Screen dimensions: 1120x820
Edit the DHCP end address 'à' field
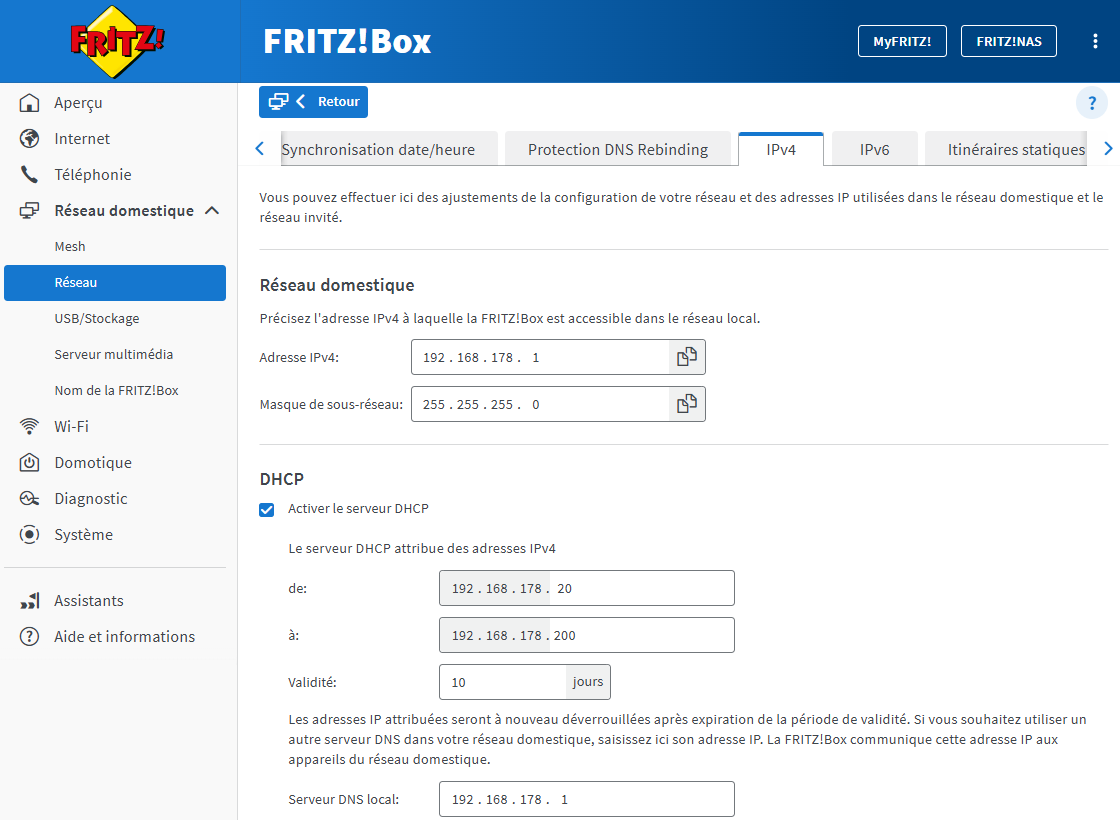(586, 635)
